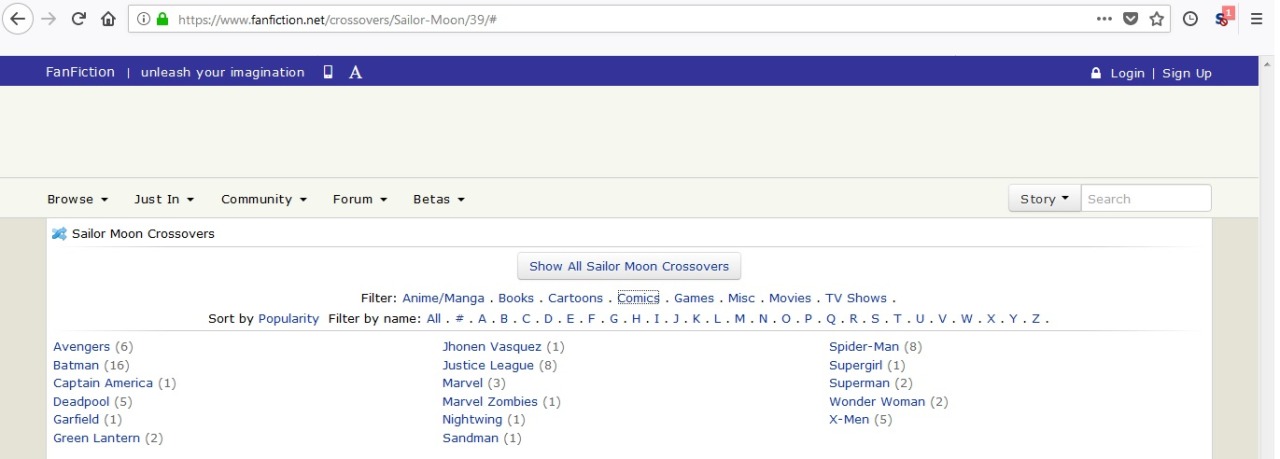Image resolution: width=1280 pixels, height=459 pixels.
Task: Open the history clock icon
Action: click(x=1190, y=18)
